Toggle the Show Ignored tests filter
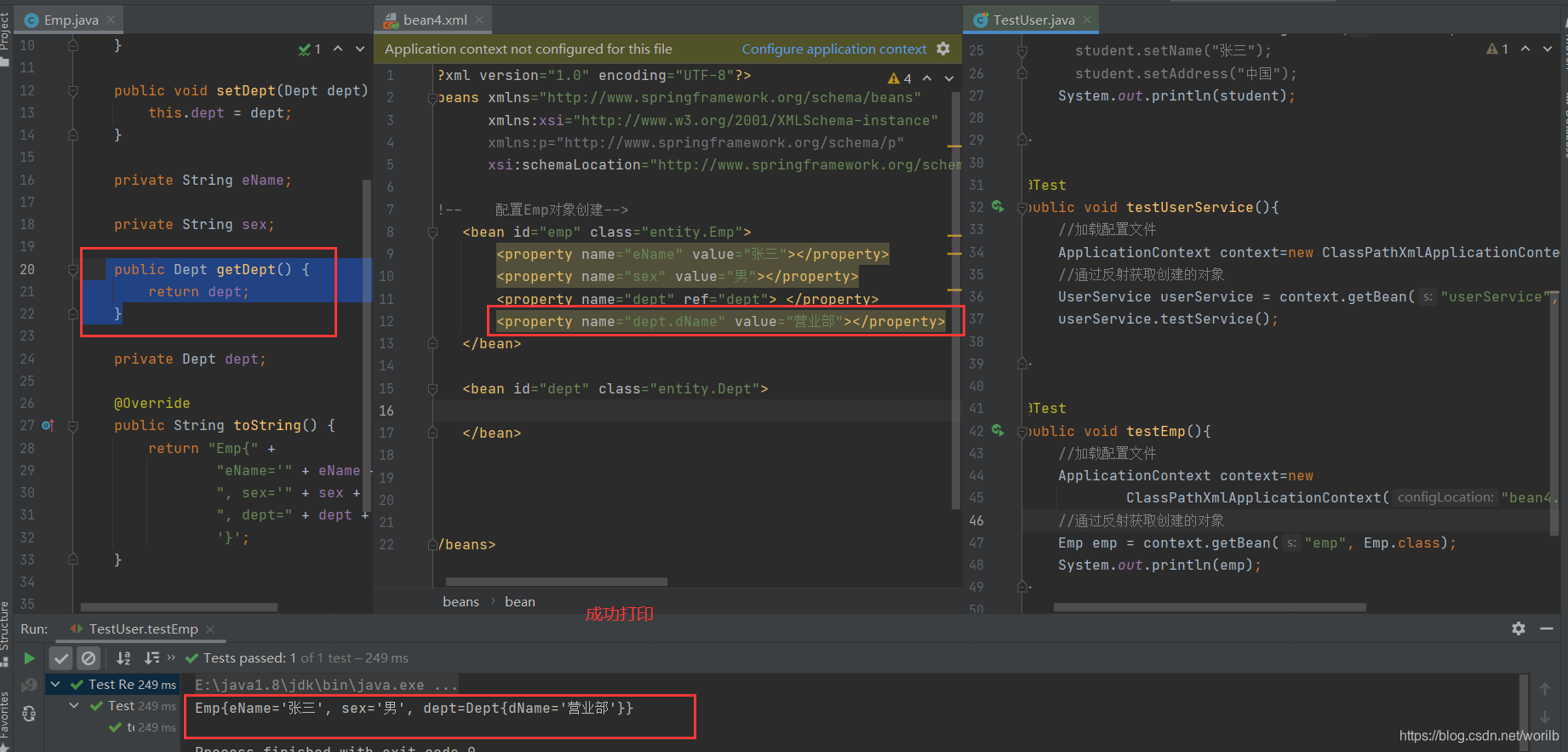The image size is (1568, 752). [x=89, y=658]
